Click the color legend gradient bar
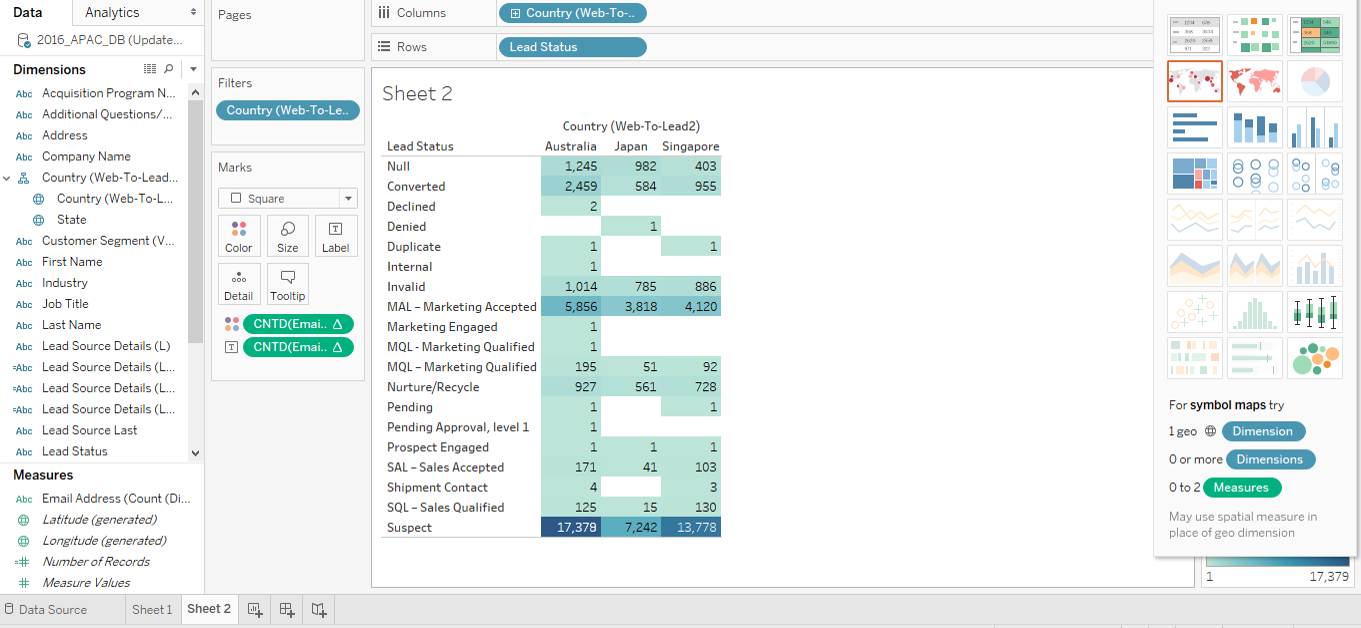Image resolution: width=1361 pixels, height=628 pixels. point(1277,561)
